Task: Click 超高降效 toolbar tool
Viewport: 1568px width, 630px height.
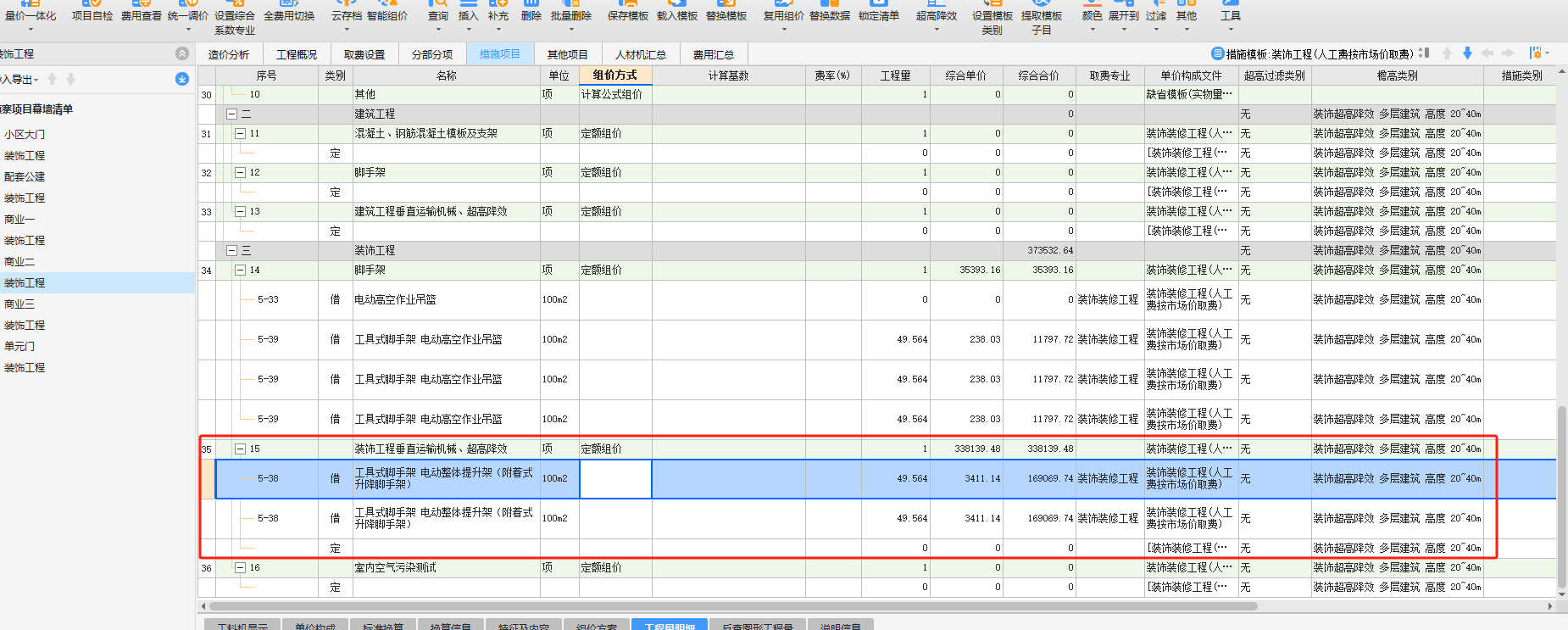Action: [x=937, y=15]
